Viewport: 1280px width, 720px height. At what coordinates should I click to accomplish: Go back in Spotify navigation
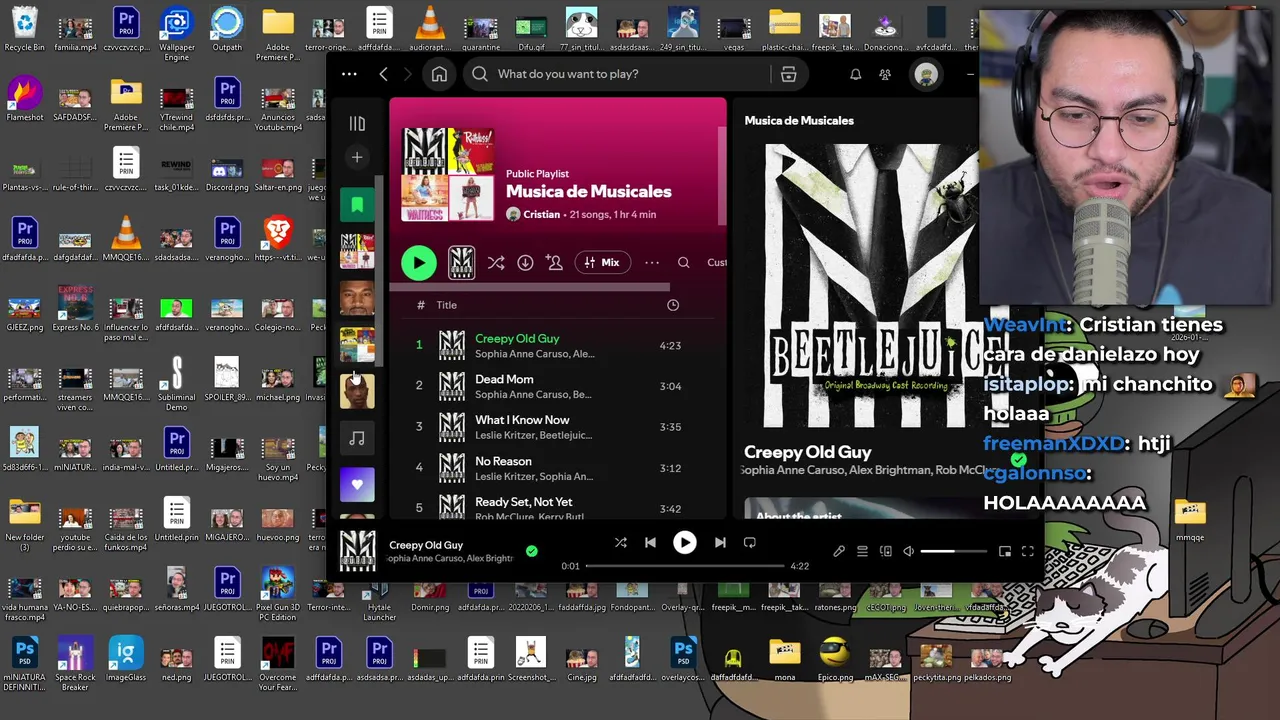pos(383,74)
